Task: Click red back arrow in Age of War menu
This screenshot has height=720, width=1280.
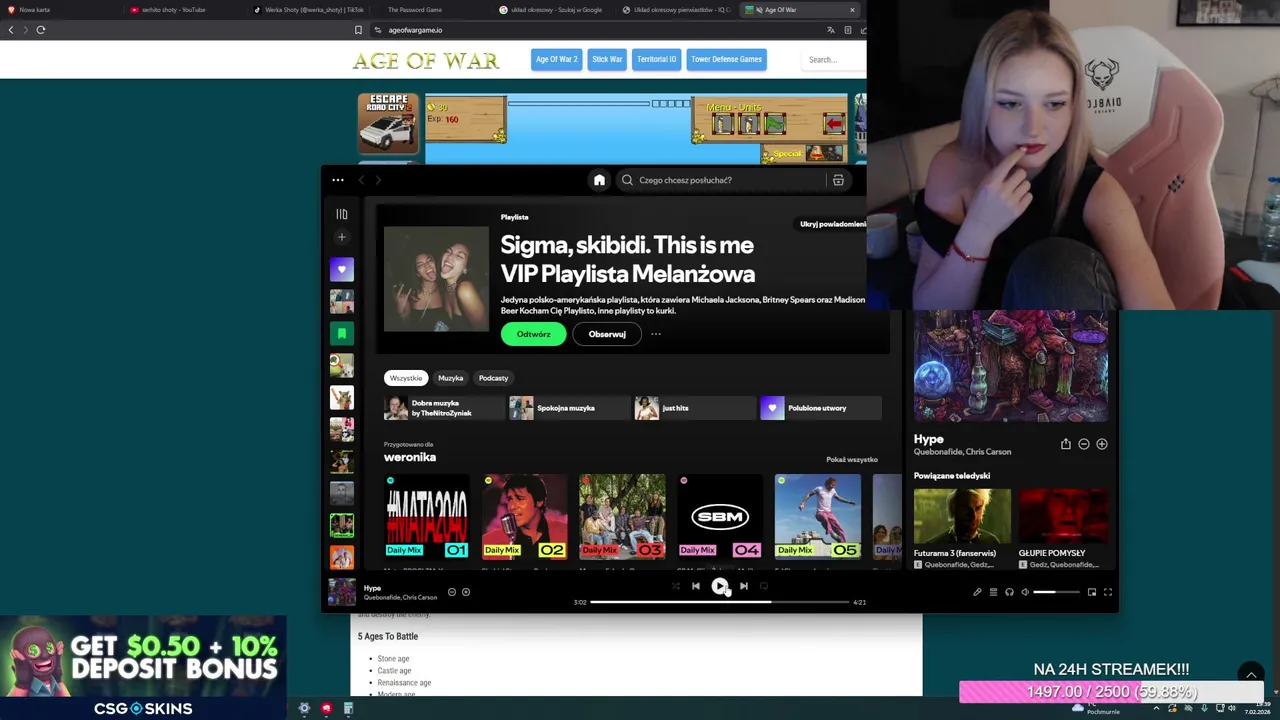Action: tap(834, 124)
